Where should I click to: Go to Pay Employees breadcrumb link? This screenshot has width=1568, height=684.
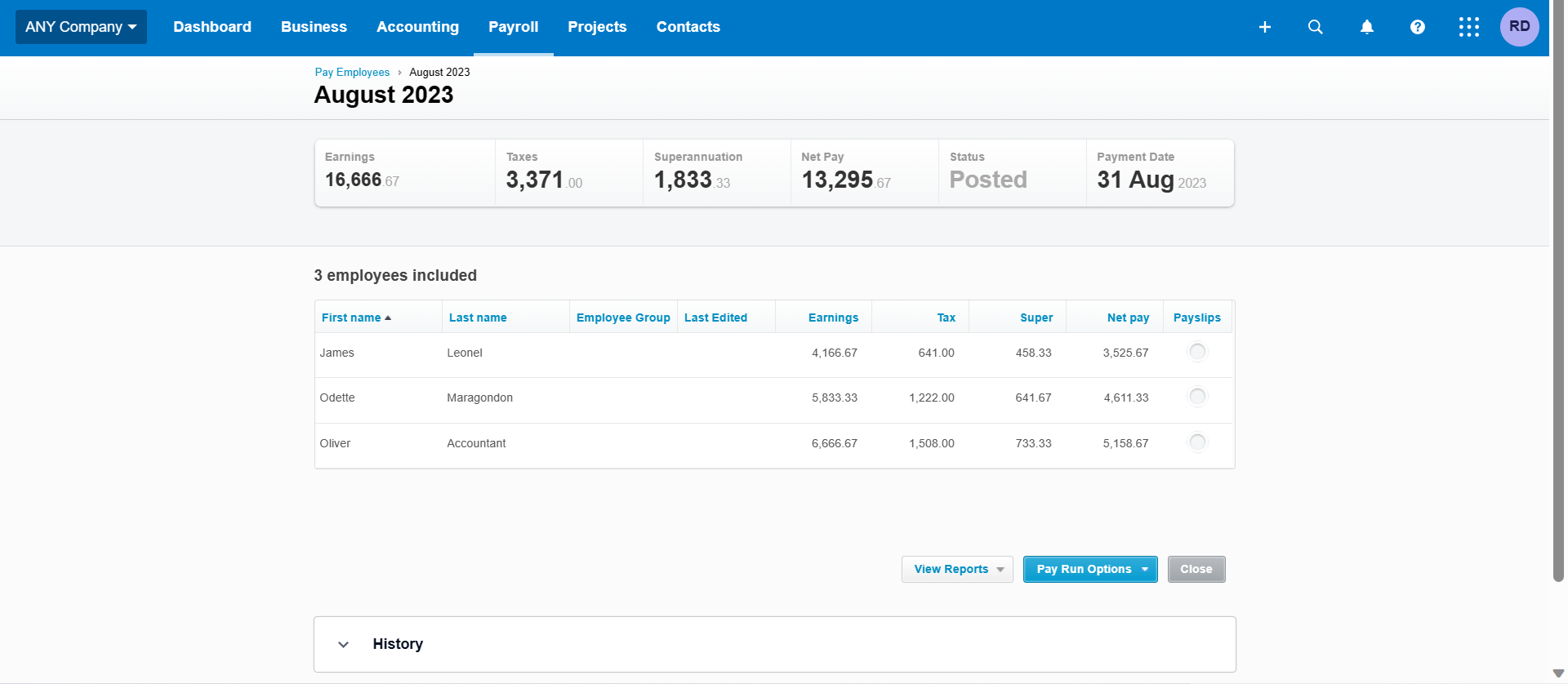pos(352,72)
